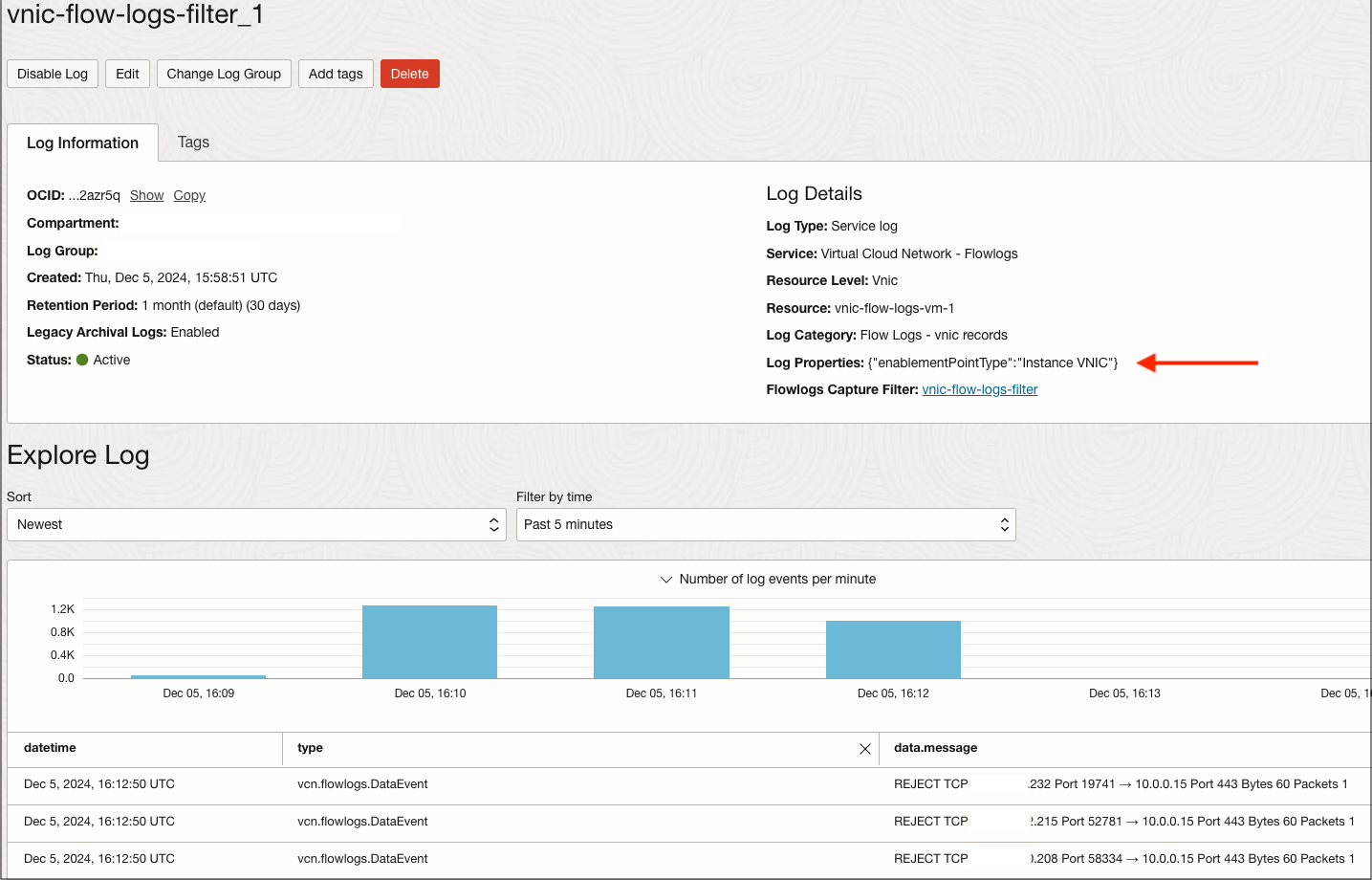Open the Edit log dialog
The image size is (1372, 880).
127,74
